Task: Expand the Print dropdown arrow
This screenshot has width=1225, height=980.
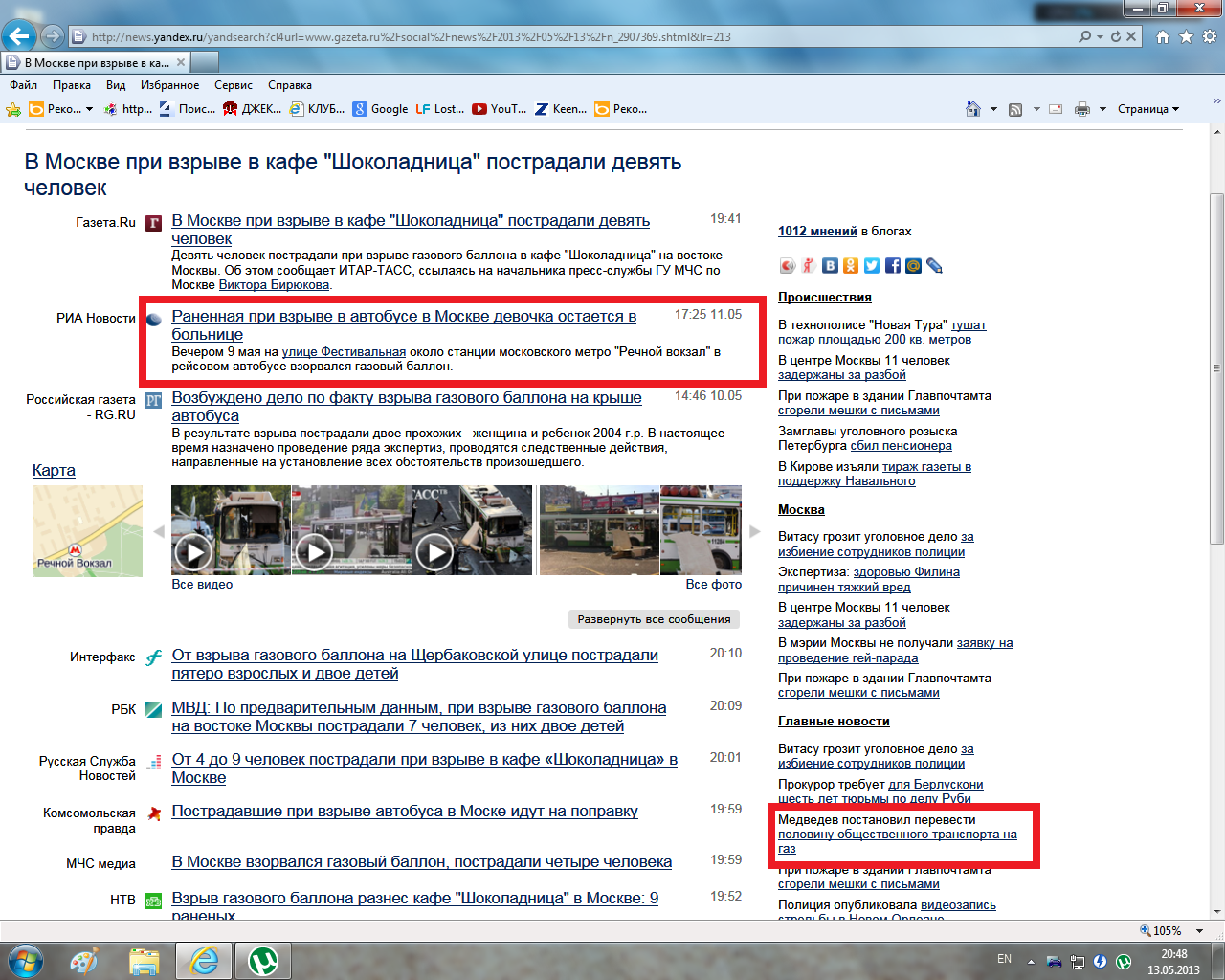Action: pyautogui.click(x=1102, y=109)
